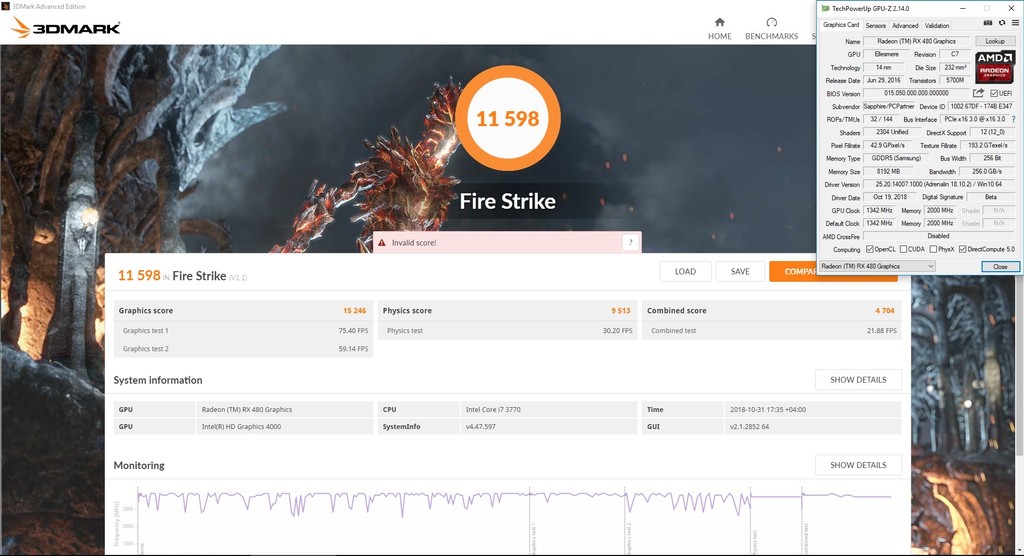Click the Combined test row 21.88 FPS
Viewport: 1024px width, 556px height.
[772, 331]
